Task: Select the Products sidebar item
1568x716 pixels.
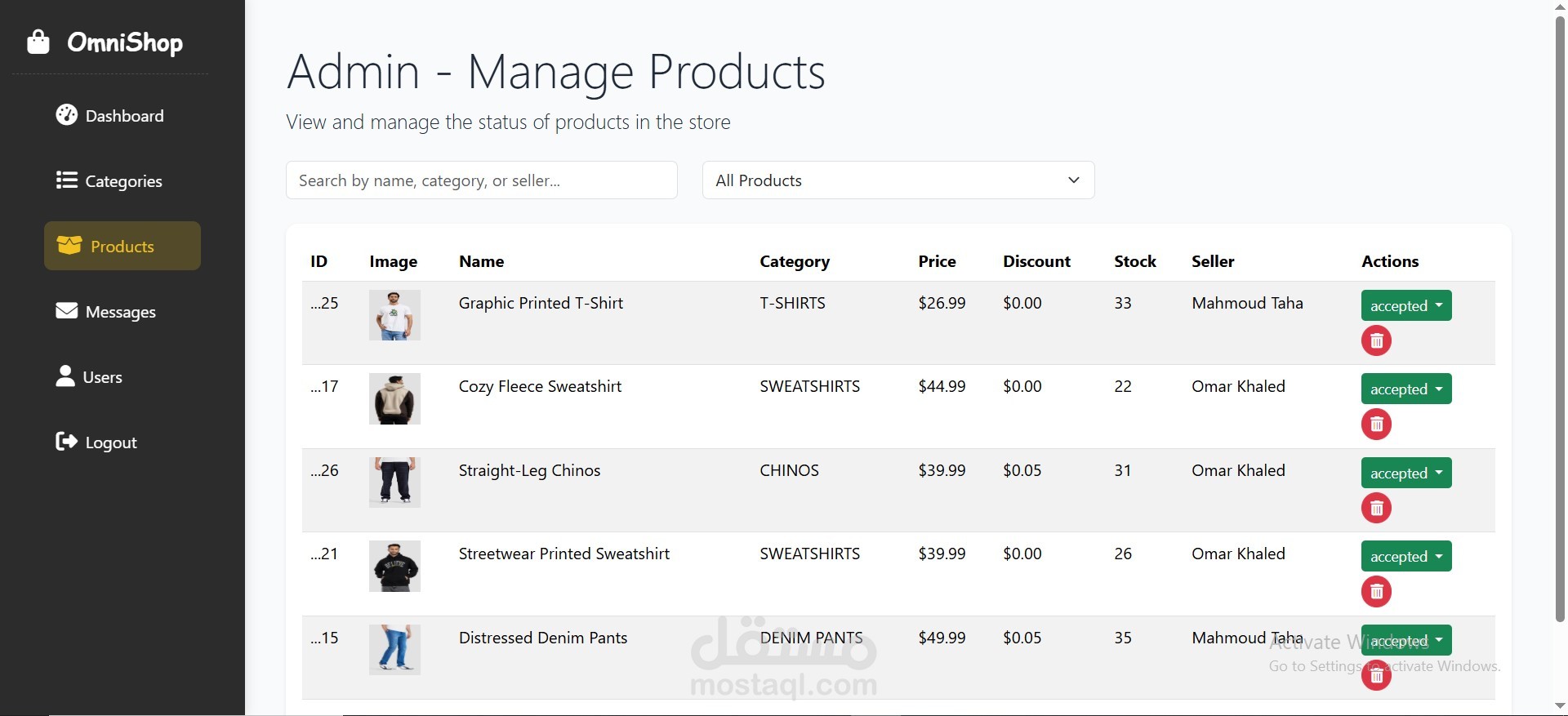Action: [x=122, y=246]
